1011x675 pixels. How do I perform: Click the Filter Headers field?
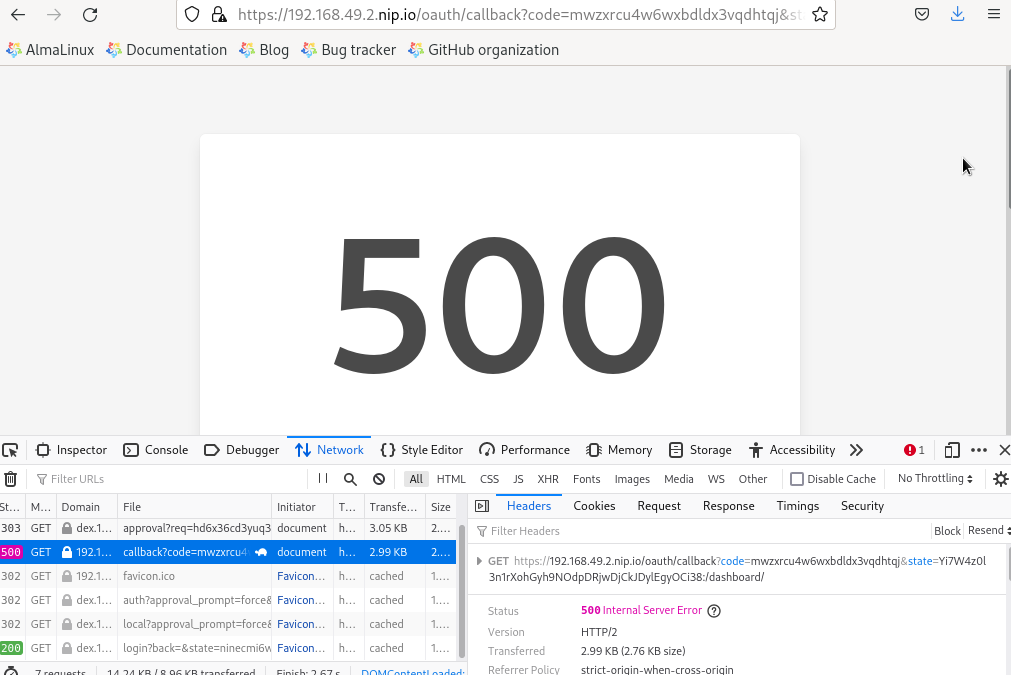[x=703, y=531]
